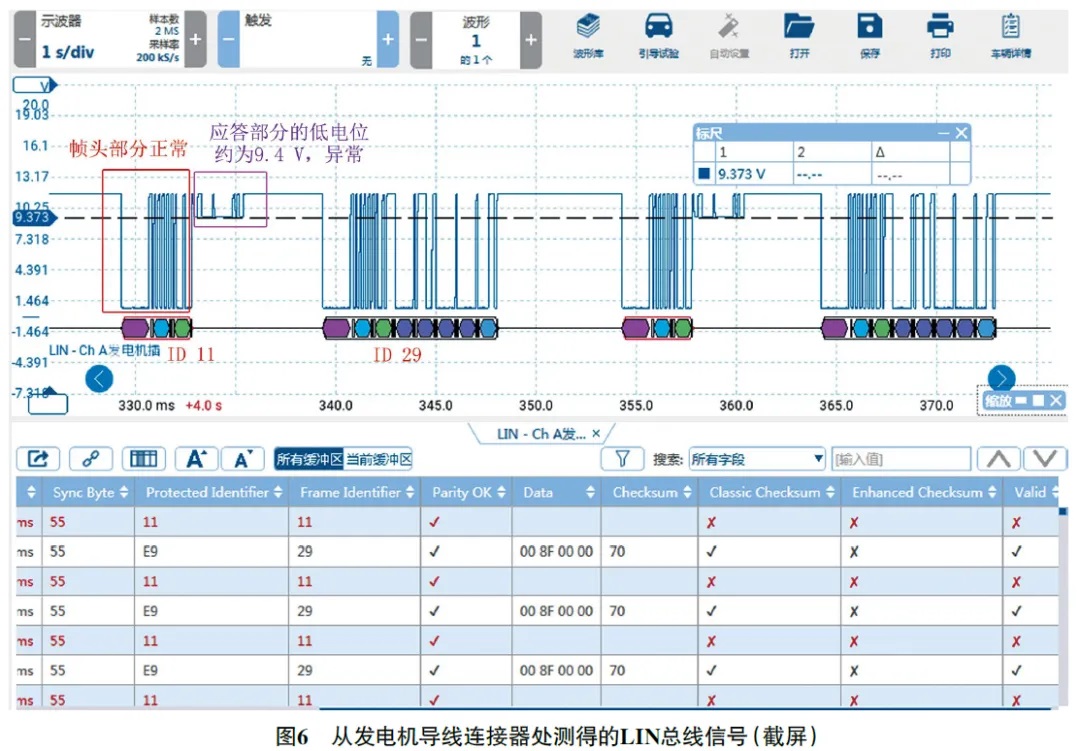
Task: Open the table columns icon
Action: (143, 459)
